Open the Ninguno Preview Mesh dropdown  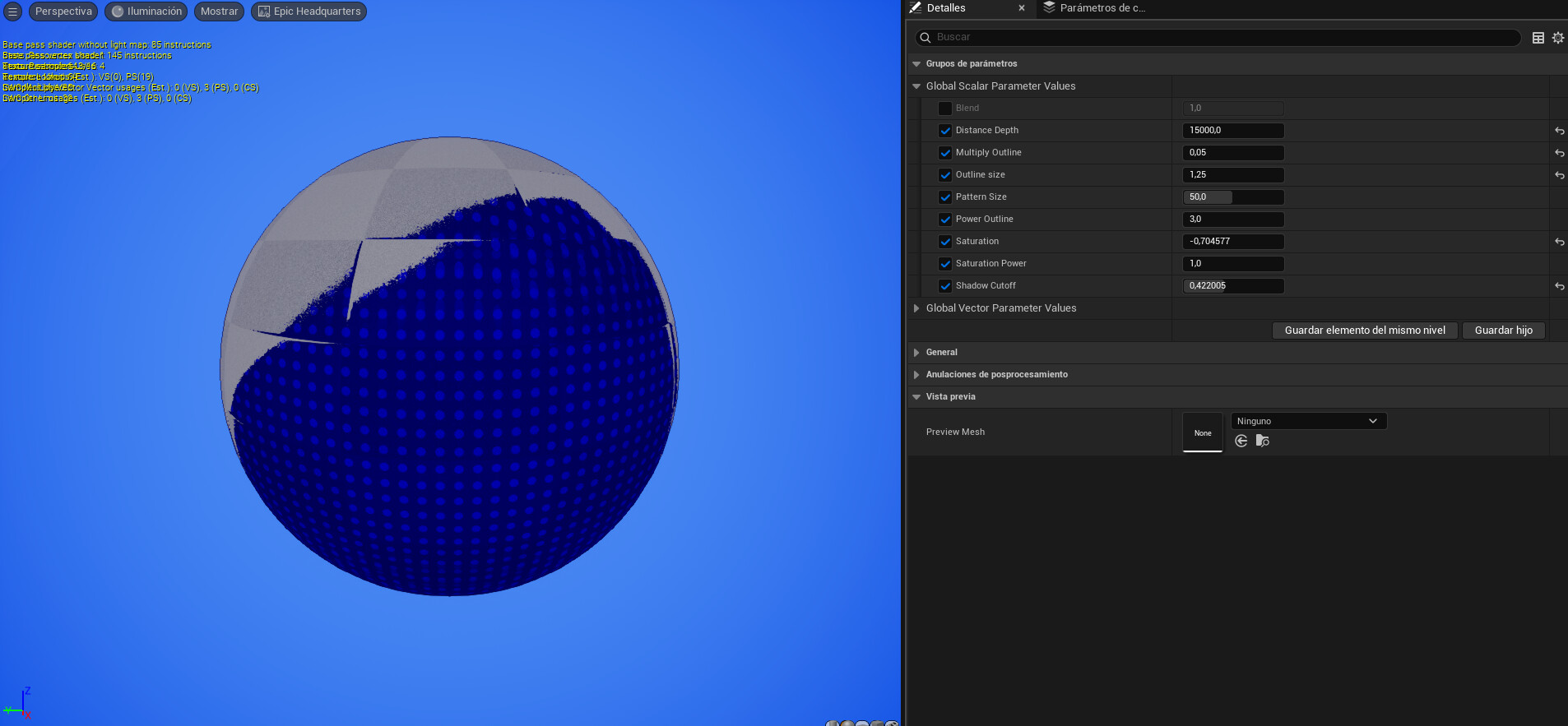pos(1308,421)
